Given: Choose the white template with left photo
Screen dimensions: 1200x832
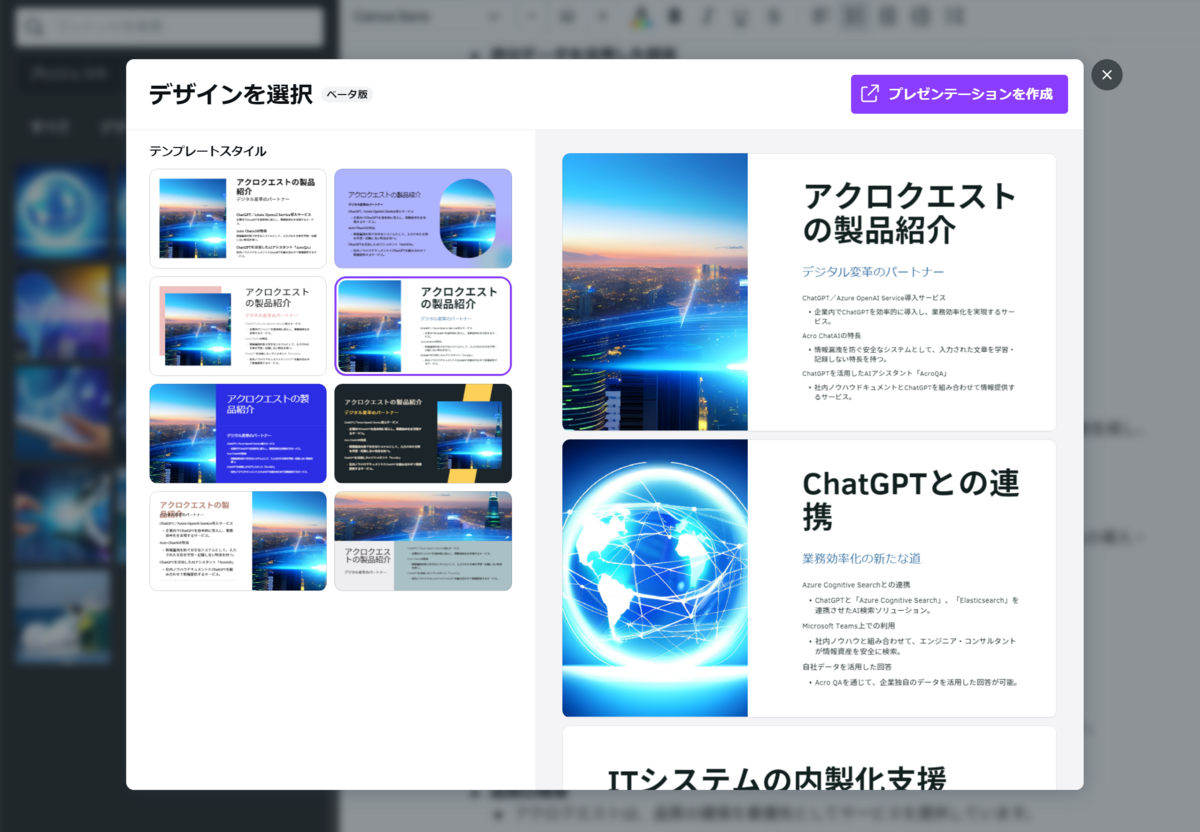Looking at the screenshot, I should pyautogui.click(x=238, y=218).
